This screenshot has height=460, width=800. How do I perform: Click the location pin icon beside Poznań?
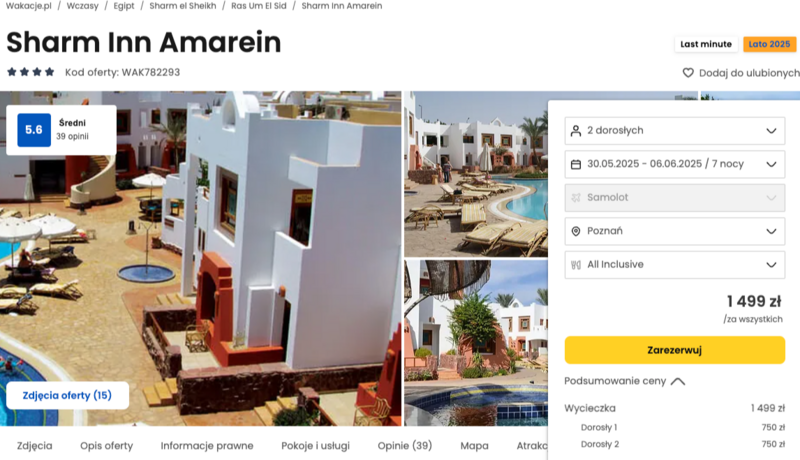pyautogui.click(x=576, y=231)
